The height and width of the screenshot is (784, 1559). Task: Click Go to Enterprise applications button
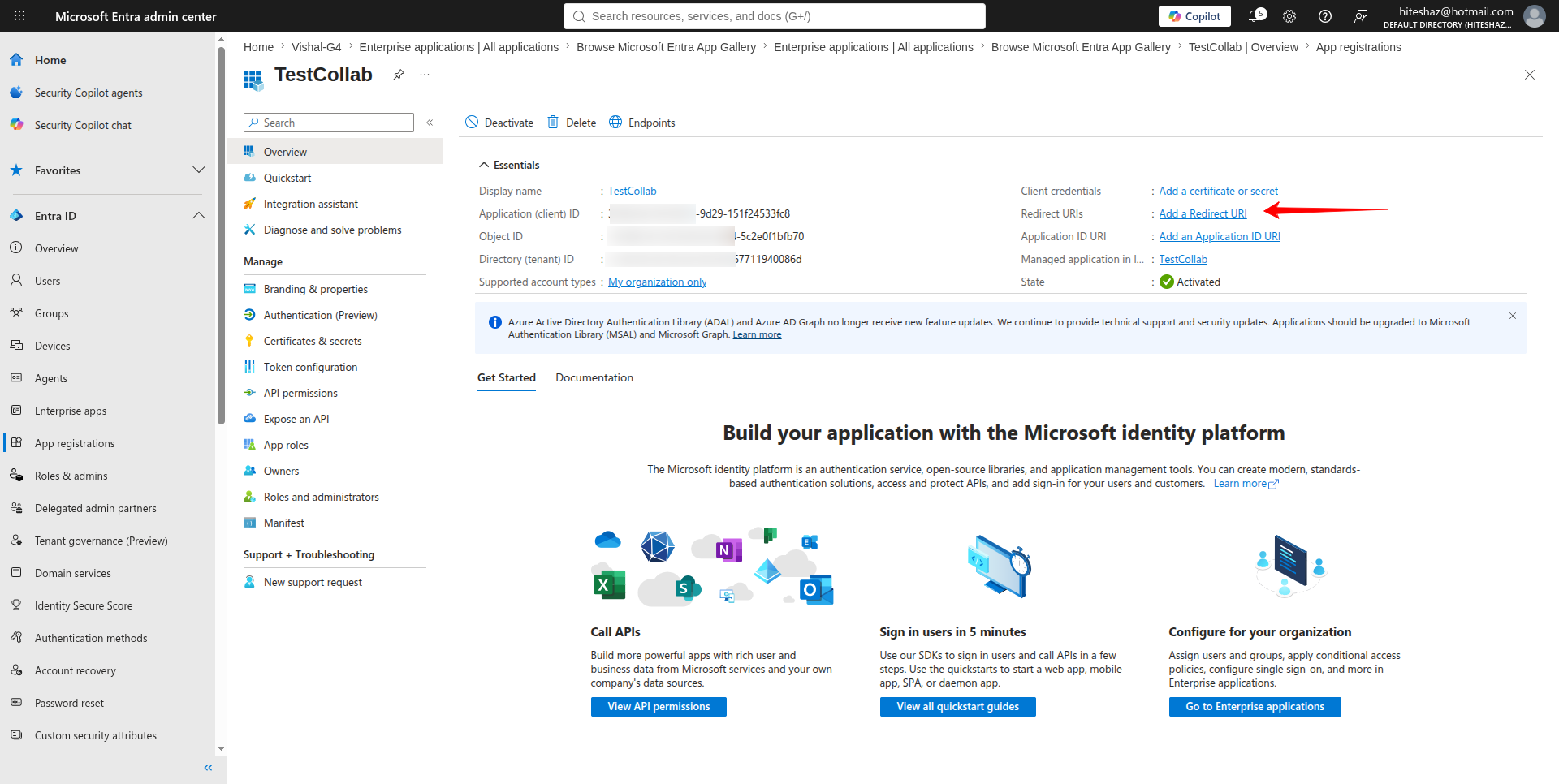tap(1255, 707)
